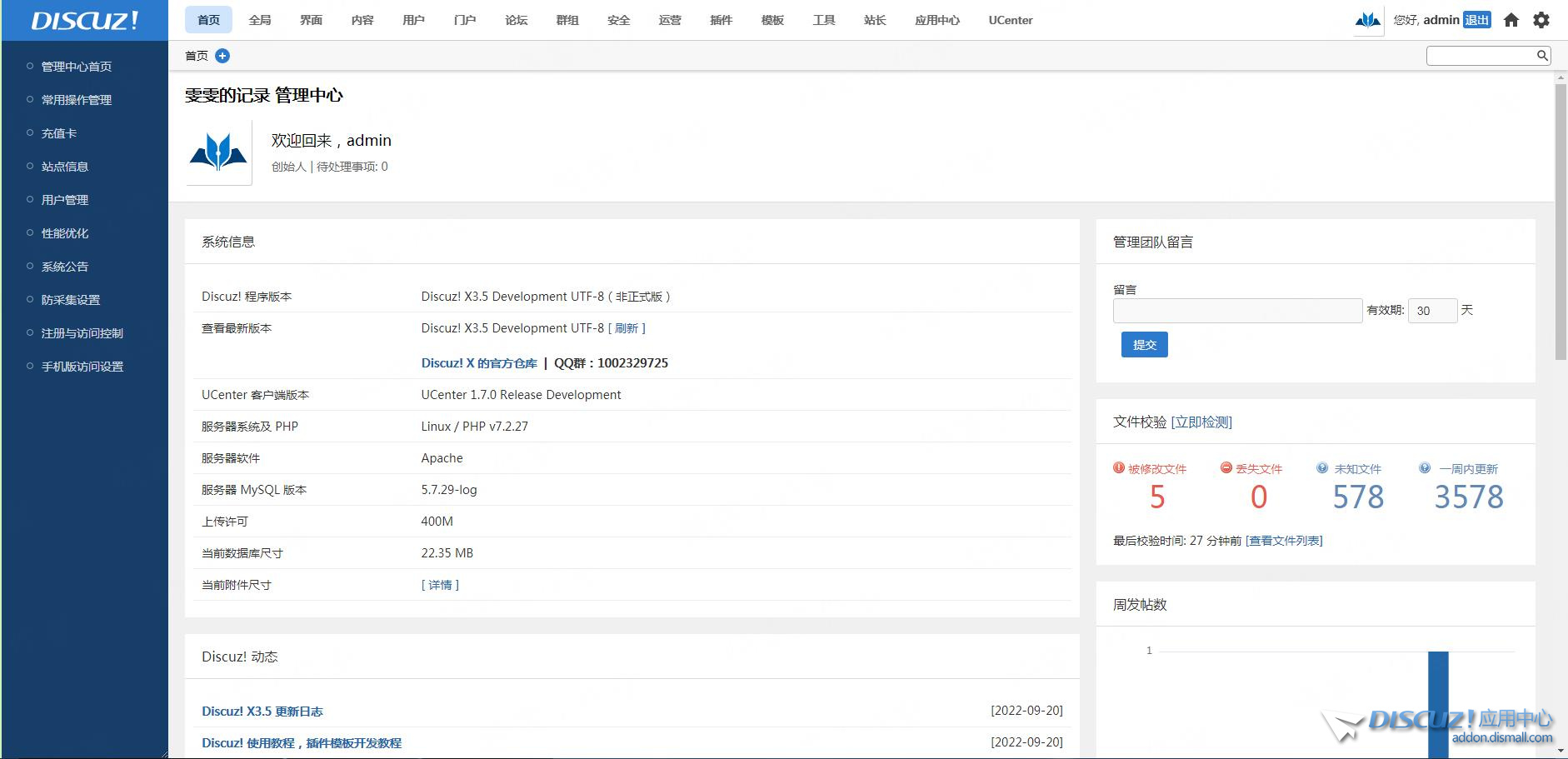This screenshot has width=1568, height=759.
Task: Click the Discuz! logo in header
Action: tap(85, 20)
